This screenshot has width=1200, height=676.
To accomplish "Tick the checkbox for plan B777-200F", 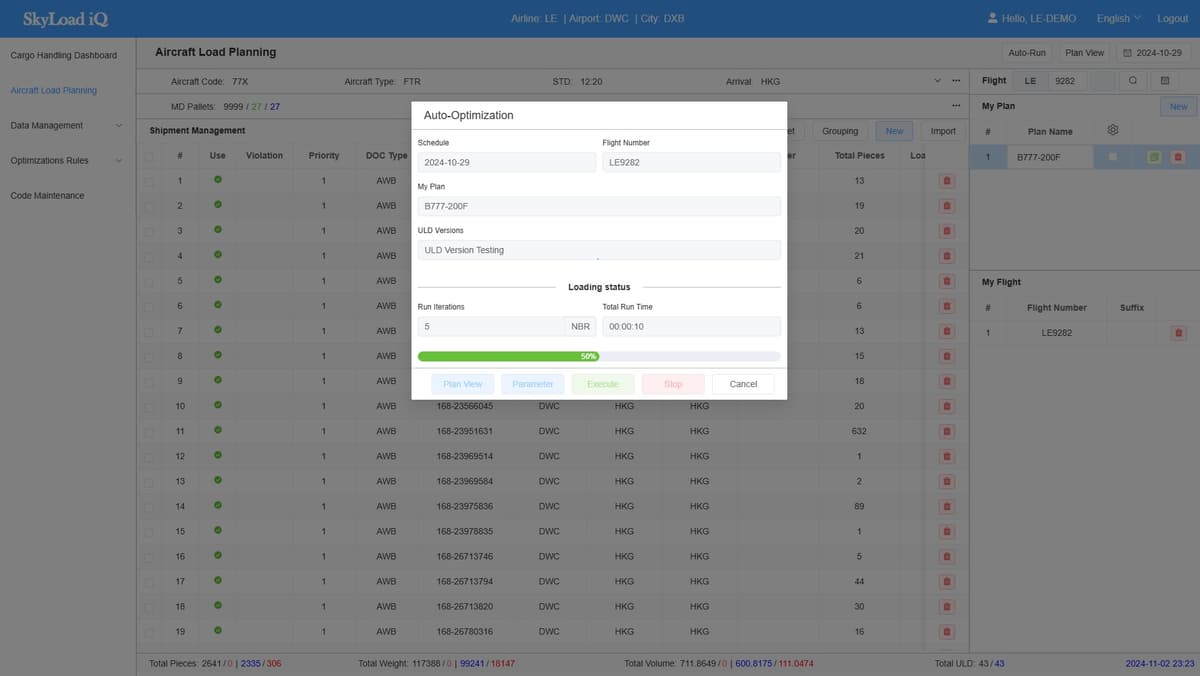I will point(1113,157).
